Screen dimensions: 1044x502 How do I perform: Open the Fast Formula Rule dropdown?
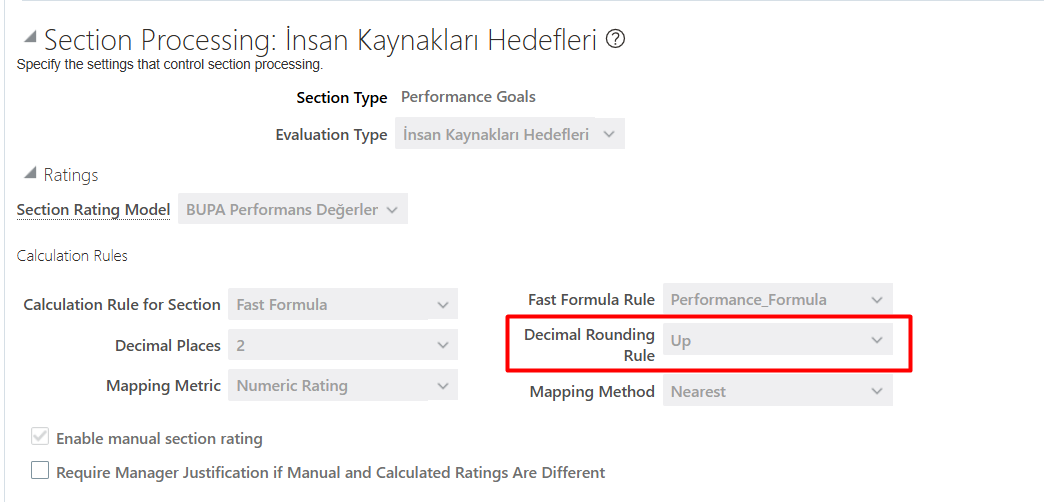pyautogui.click(x=778, y=300)
